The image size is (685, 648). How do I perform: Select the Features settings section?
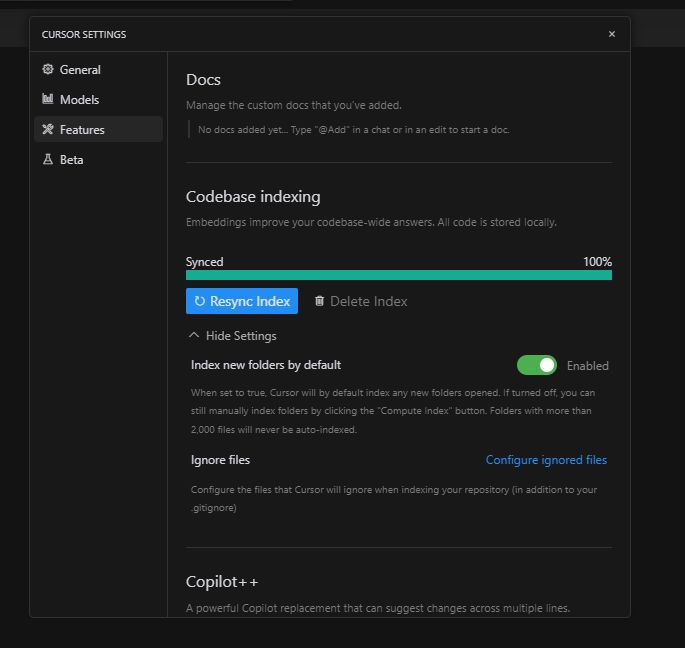pyautogui.click(x=98, y=129)
